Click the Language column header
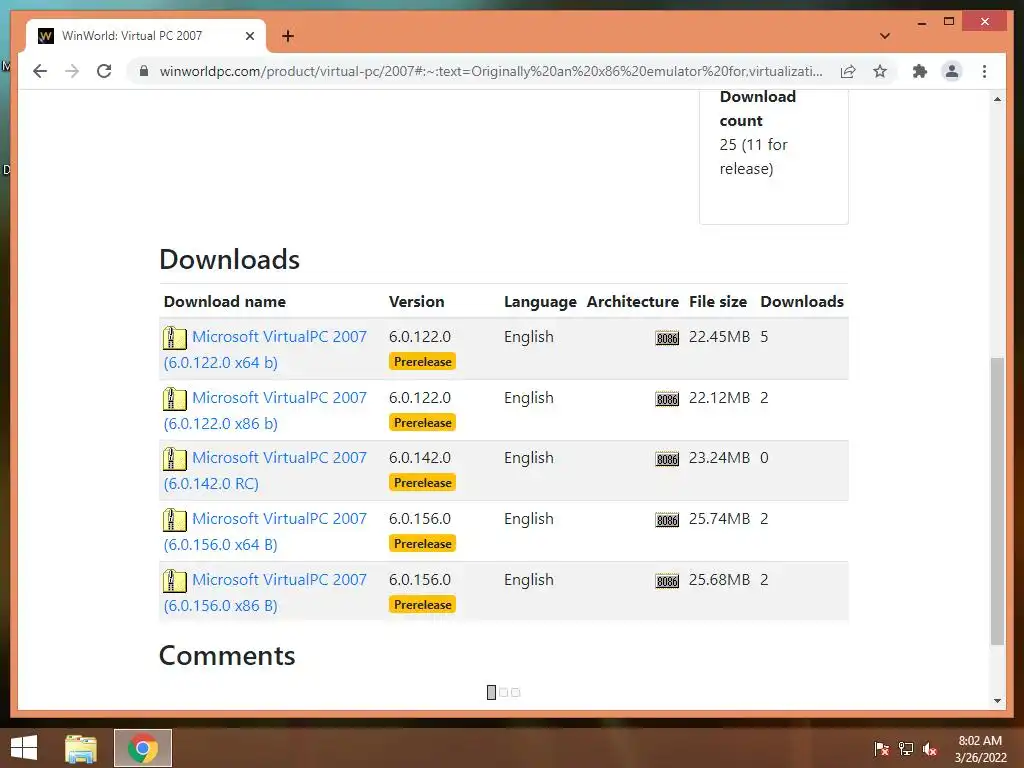Image resolution: width=1024 pixels, height=768 pixels. (x=540, y=302)
